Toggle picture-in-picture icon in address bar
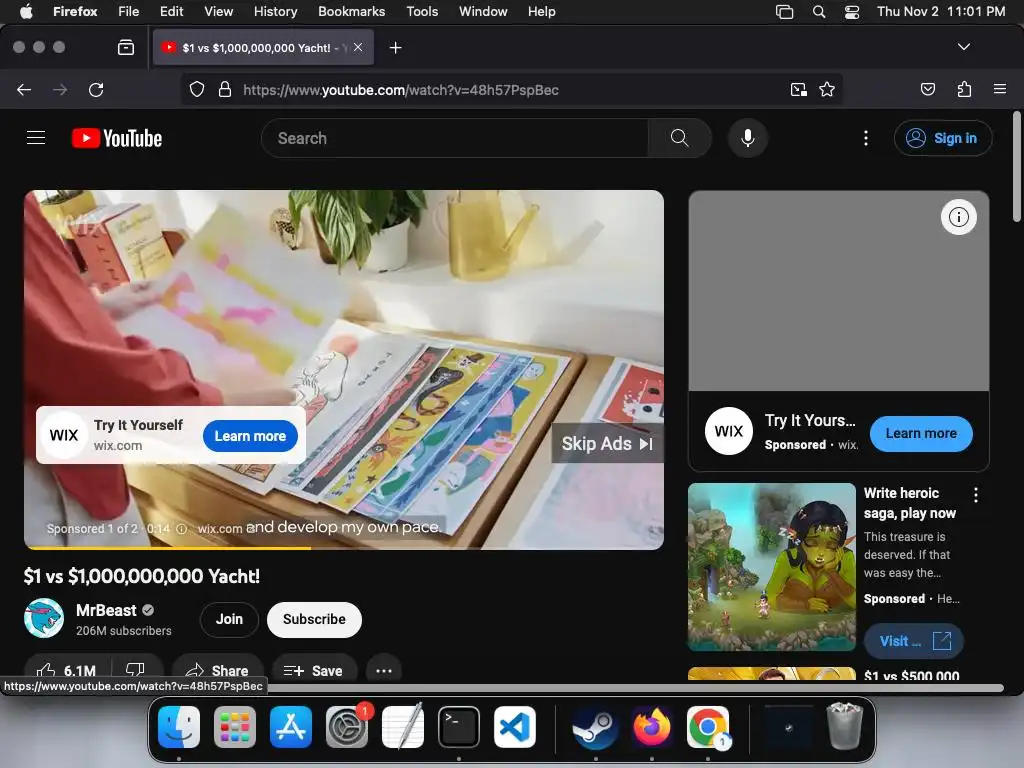The image size is (1024, 768). click(798, 89)
